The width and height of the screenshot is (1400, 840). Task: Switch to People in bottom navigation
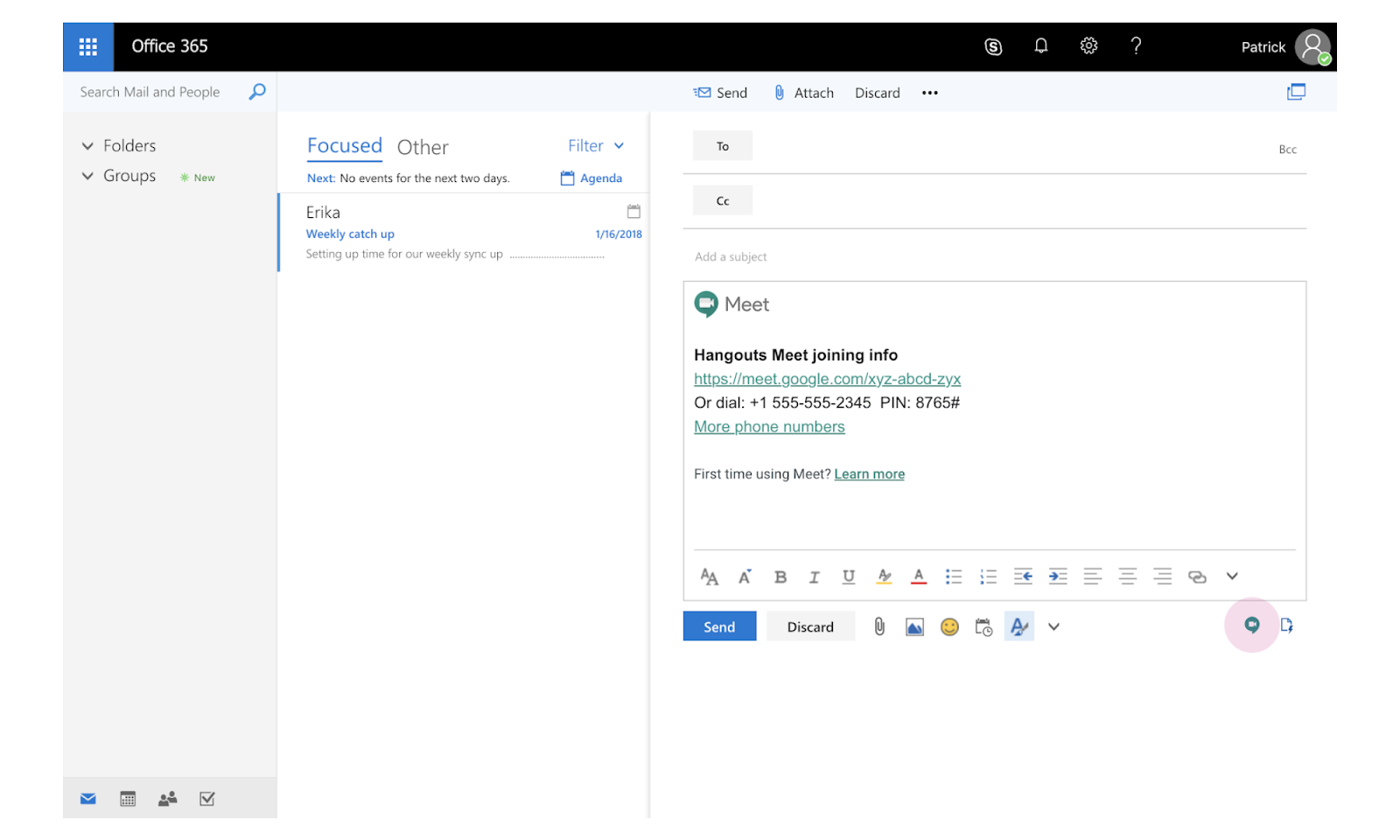[168, 799]
